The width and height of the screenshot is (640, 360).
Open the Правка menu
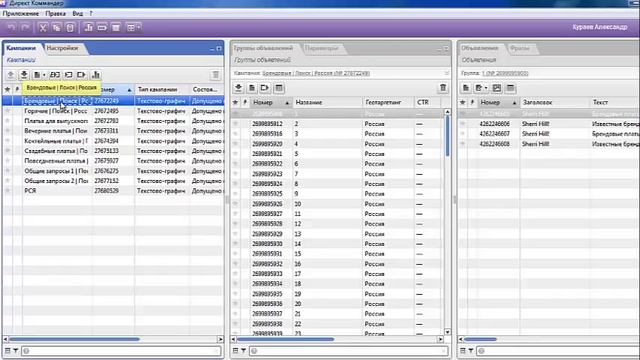click(56, 13)
